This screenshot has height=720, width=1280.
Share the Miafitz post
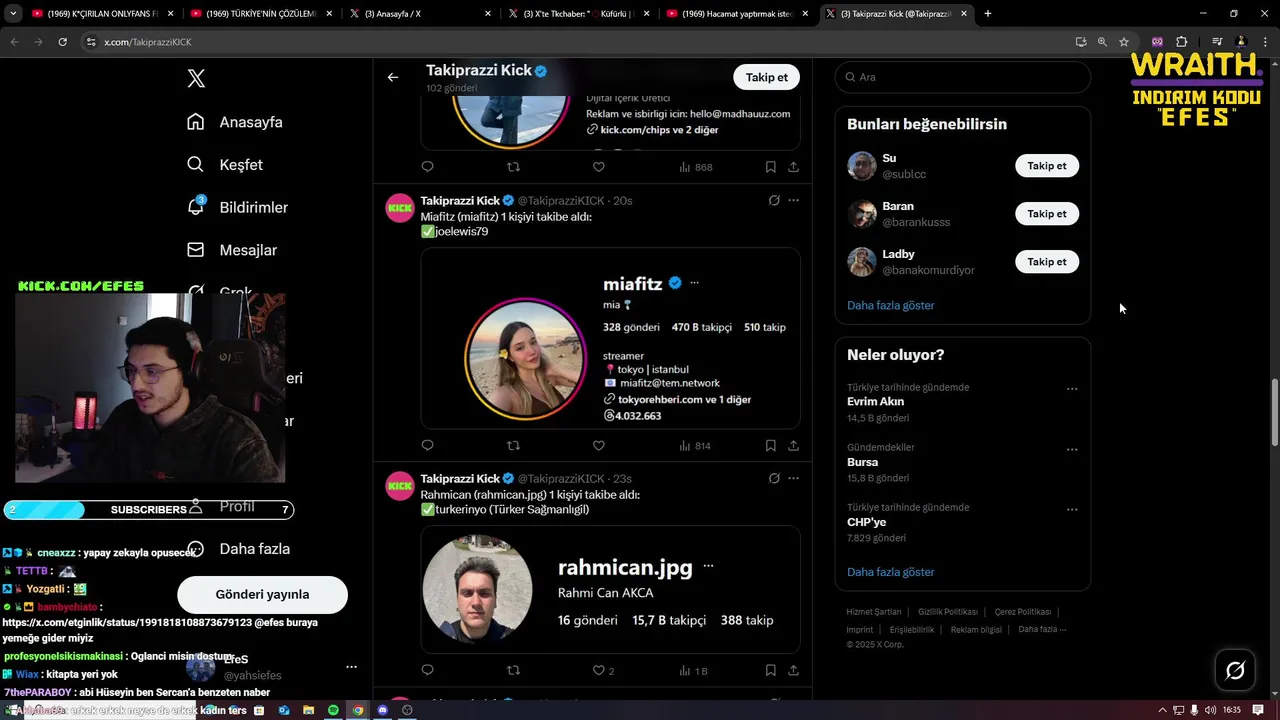point(793,446)
